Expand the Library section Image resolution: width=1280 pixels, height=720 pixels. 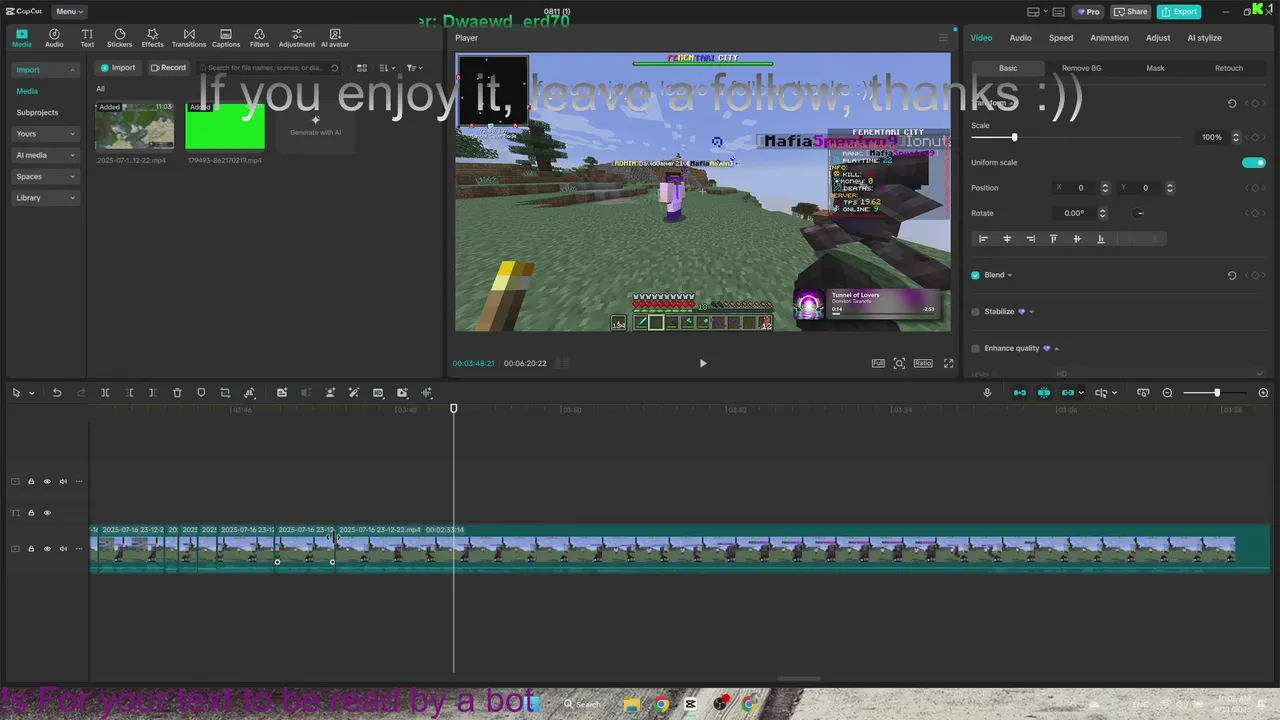click(46, 198)
